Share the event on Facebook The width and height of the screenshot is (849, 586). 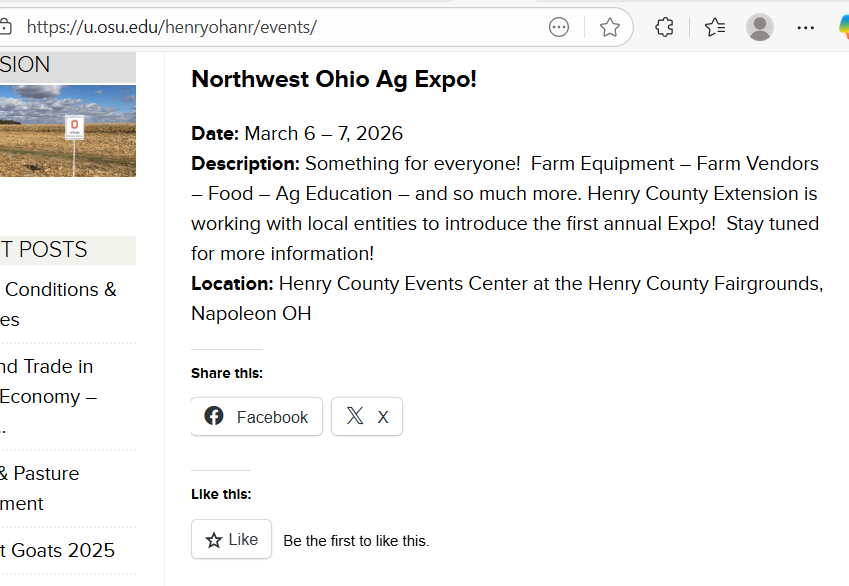[257, 417]
